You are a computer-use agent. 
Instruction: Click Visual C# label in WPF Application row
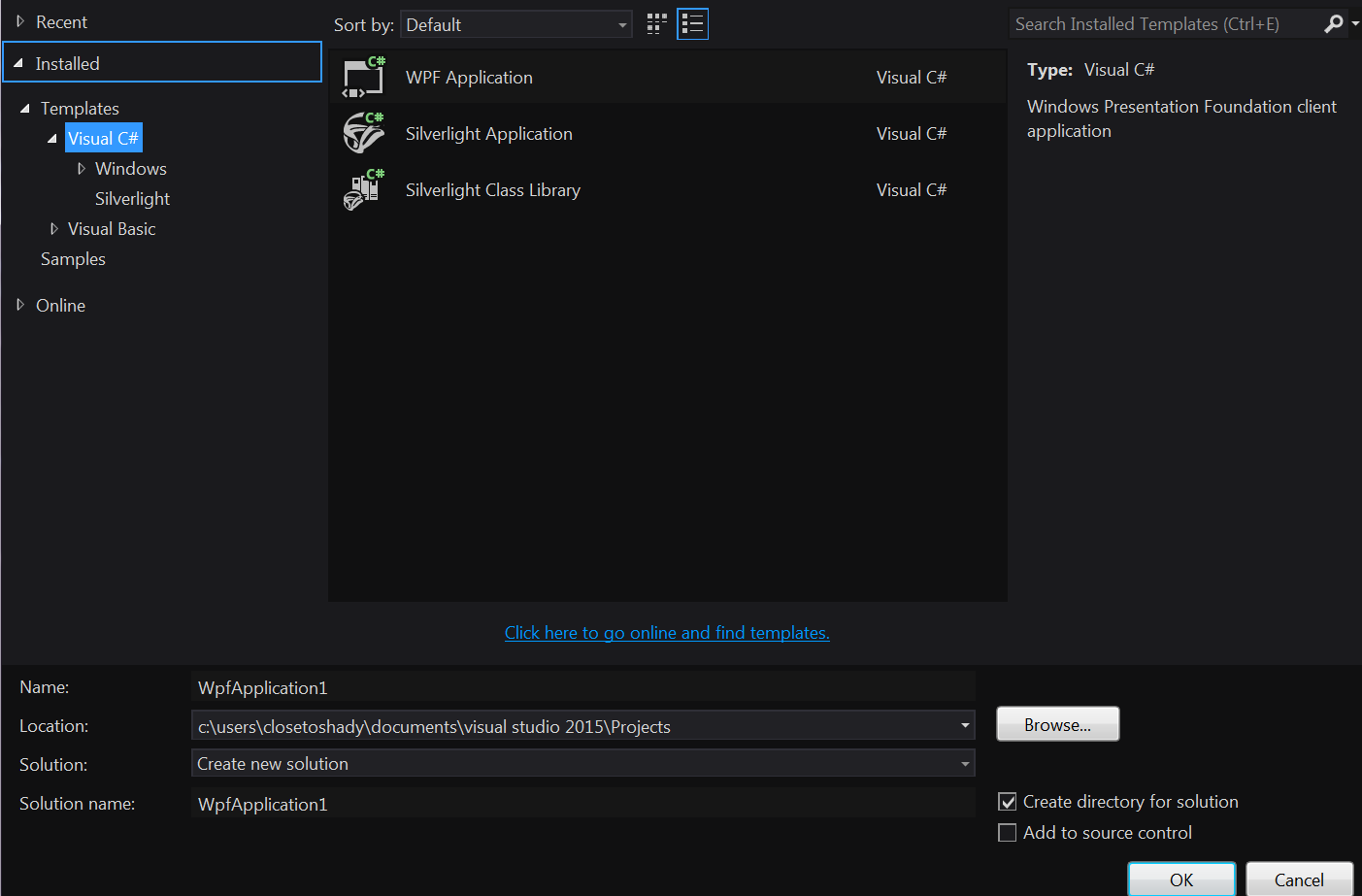912,78
